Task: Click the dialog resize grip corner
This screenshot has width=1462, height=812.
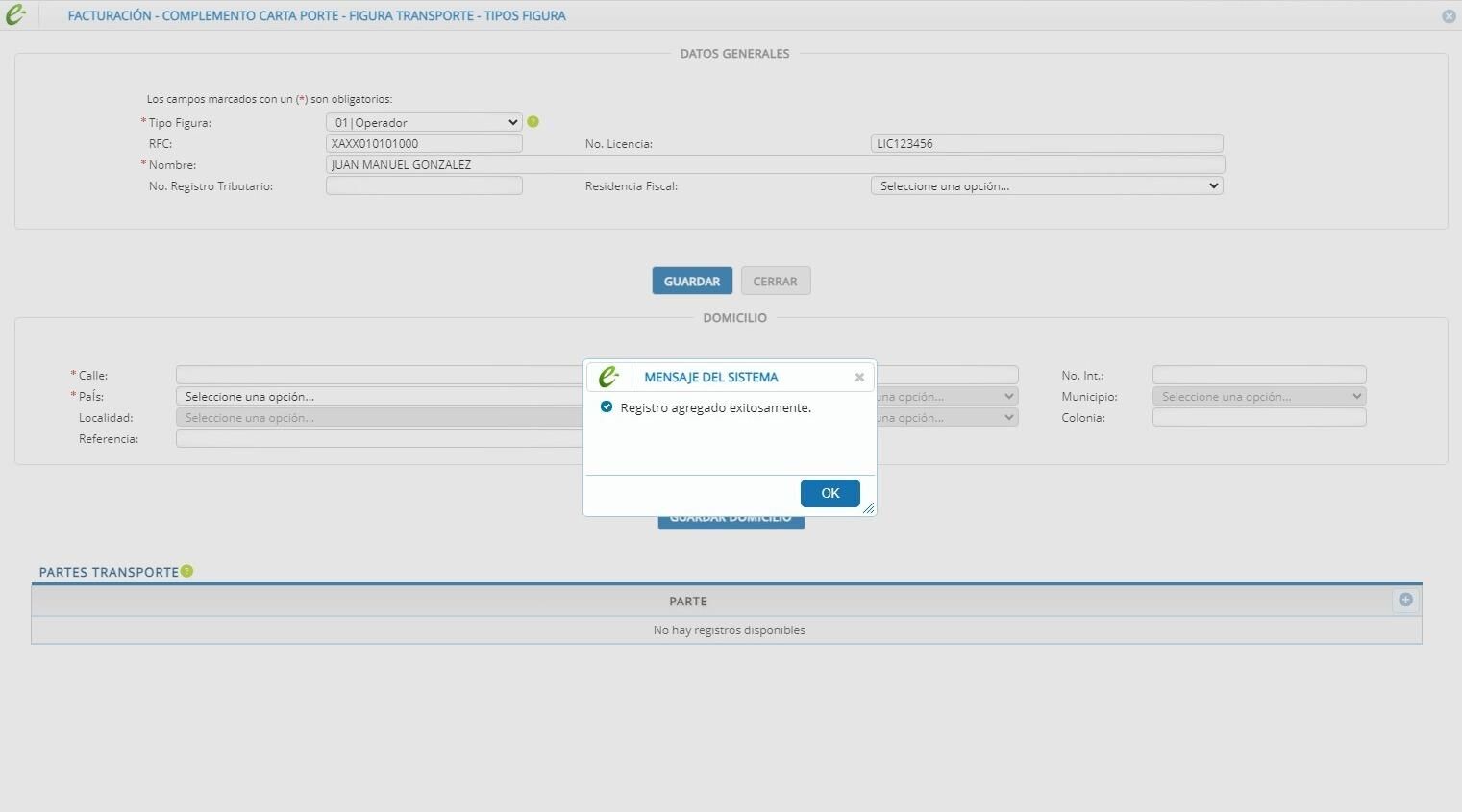Action: (868, 507)
